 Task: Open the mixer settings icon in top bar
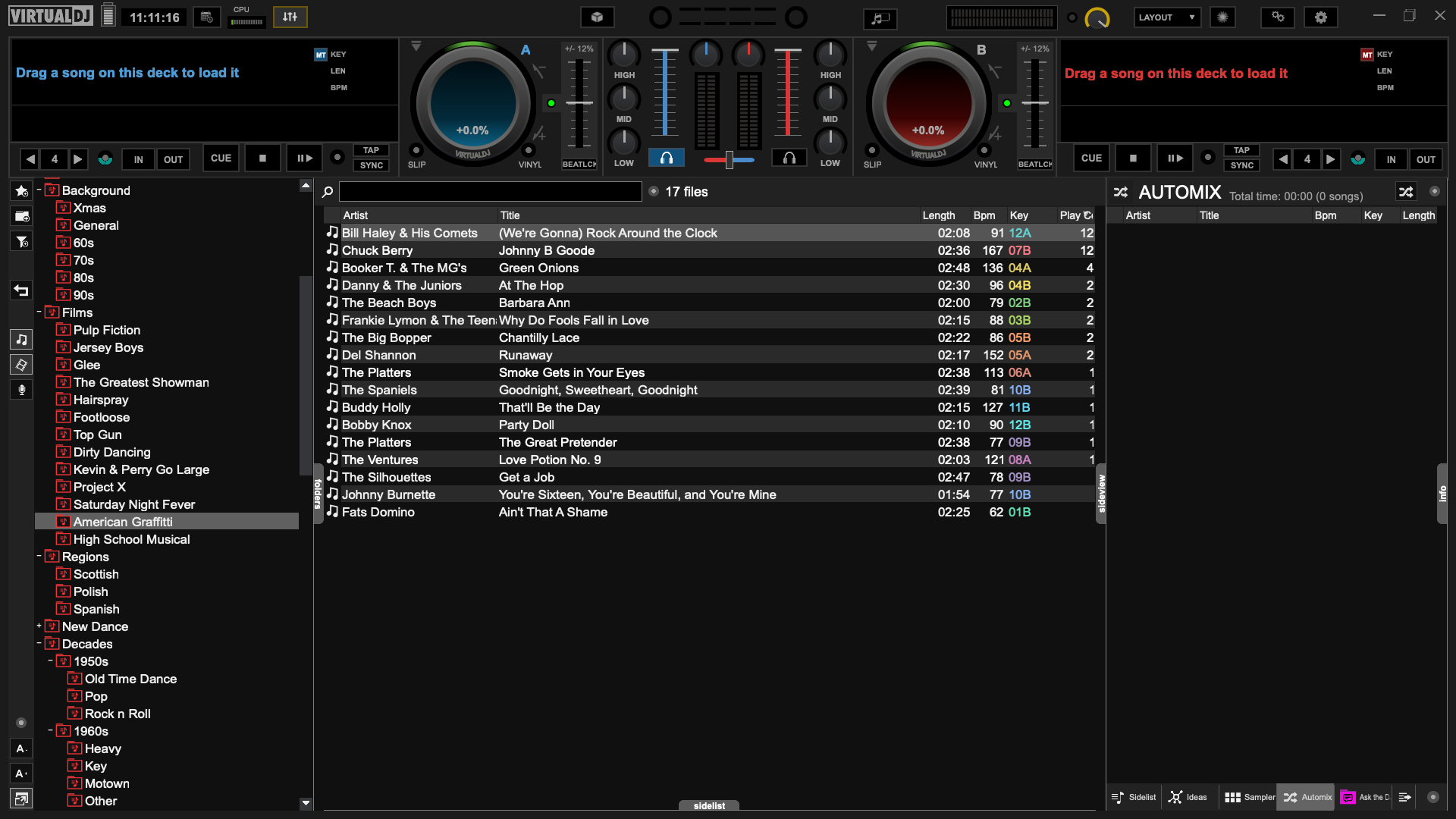(290, 17)
